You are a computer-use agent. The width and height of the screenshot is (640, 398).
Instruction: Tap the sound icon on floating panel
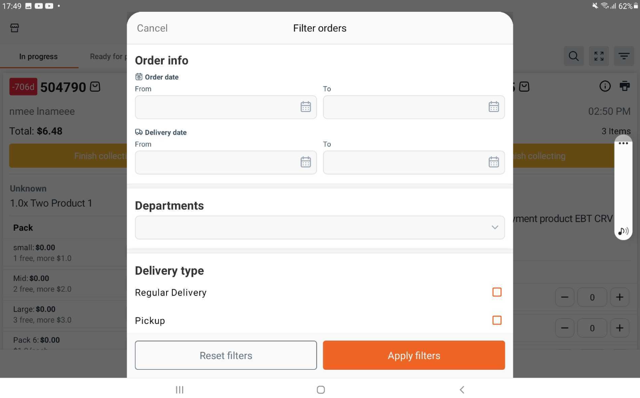point(623,231)
